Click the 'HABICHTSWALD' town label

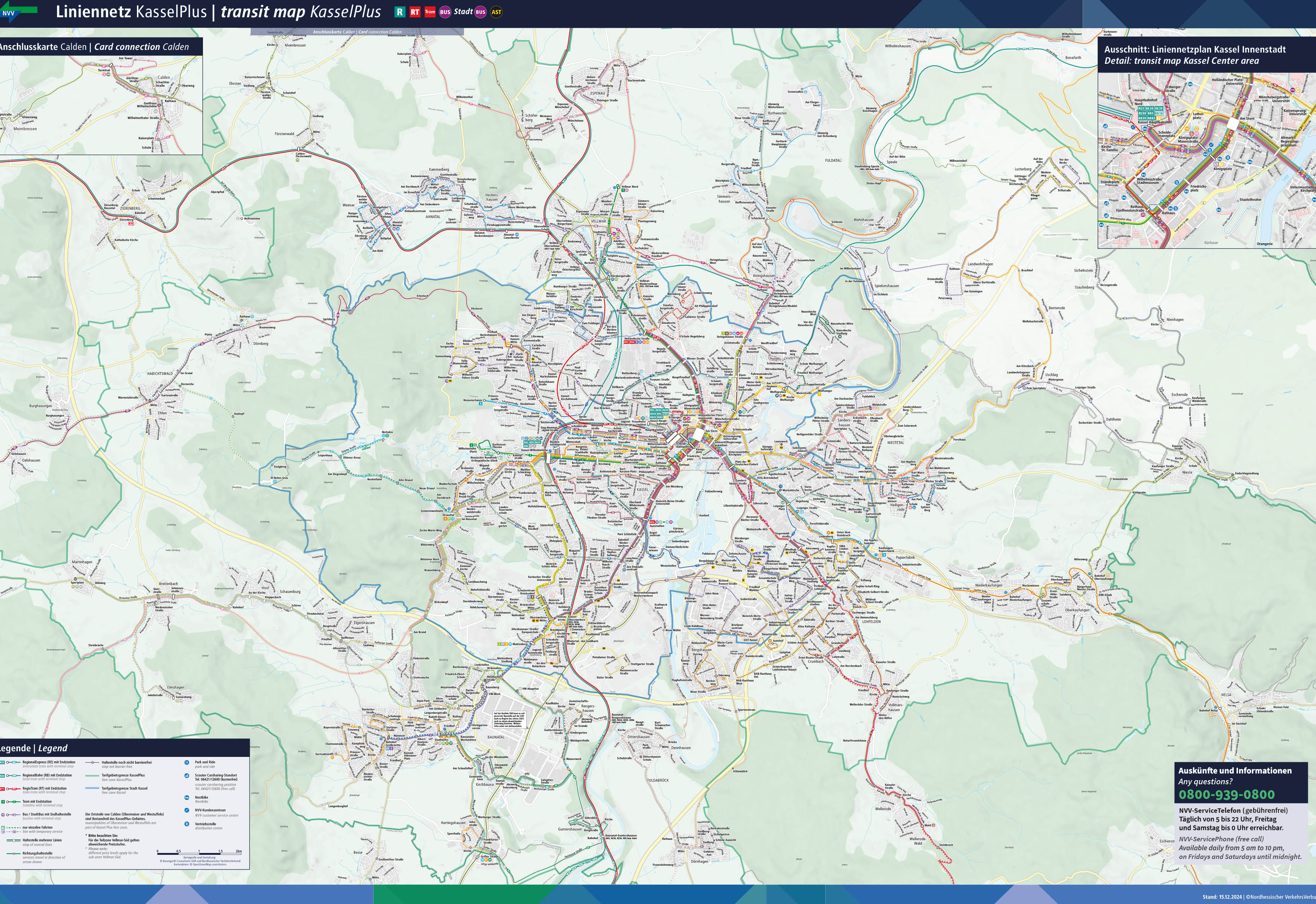pyautogui.click(x=160, y=373)
